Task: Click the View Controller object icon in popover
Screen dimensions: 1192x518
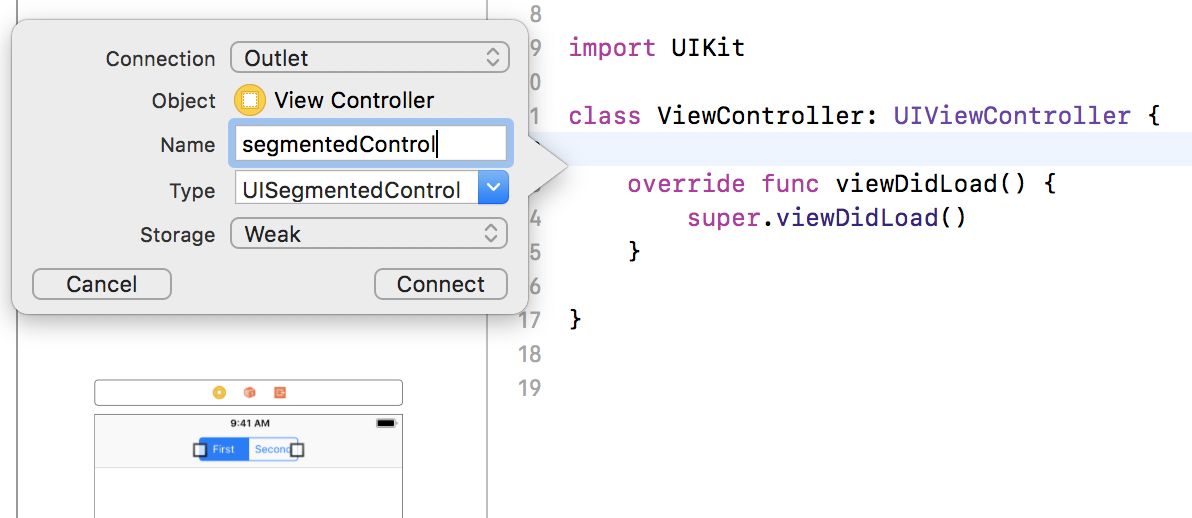Action: pyautogui.click(x=250, y=100)
